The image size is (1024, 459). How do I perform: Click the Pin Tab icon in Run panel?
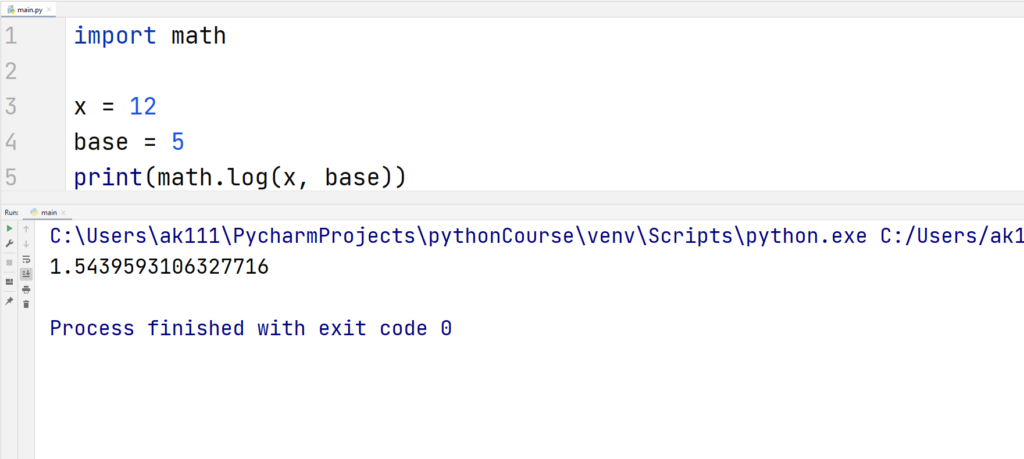(9, 301)
